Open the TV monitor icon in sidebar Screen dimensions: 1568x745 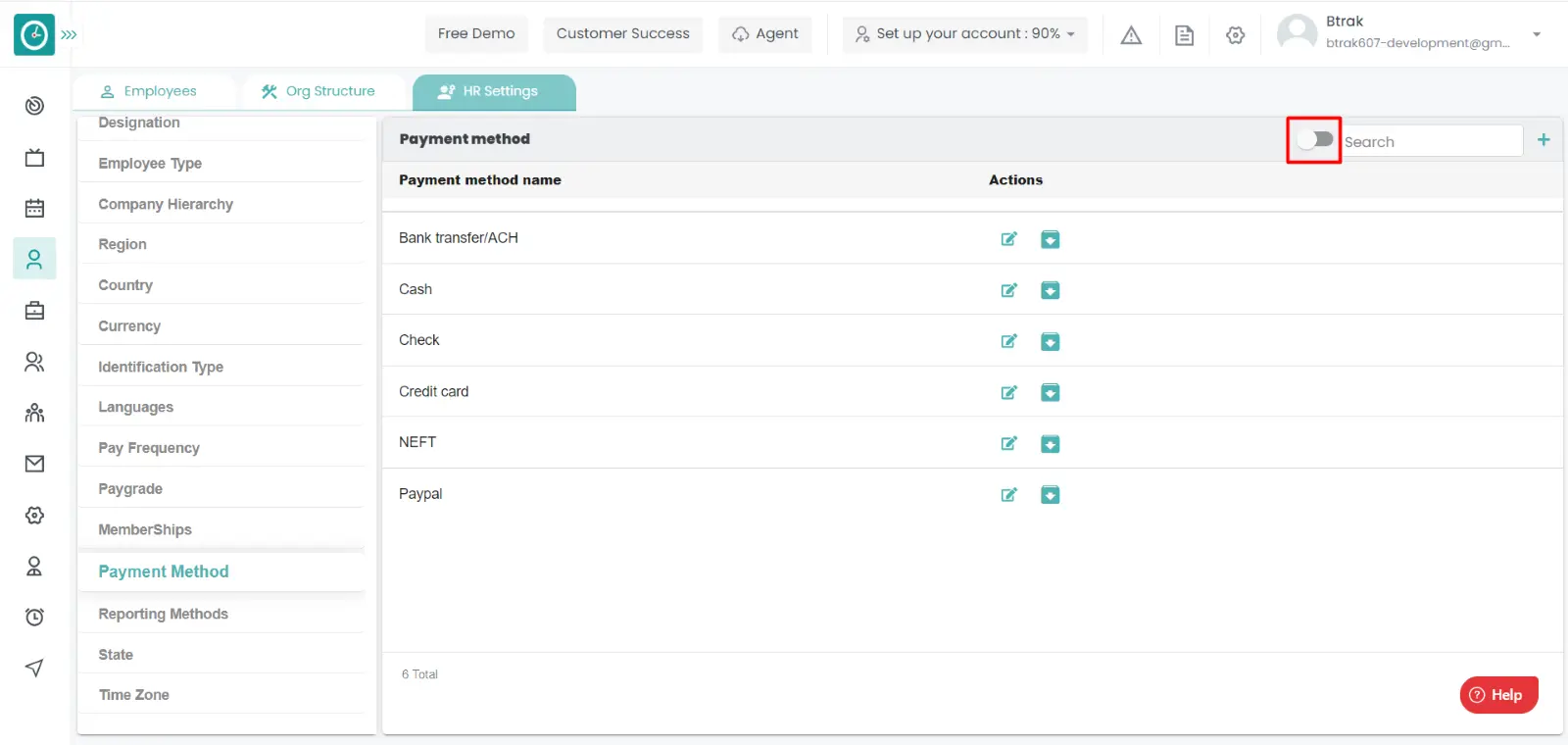[x=34, y=157]
